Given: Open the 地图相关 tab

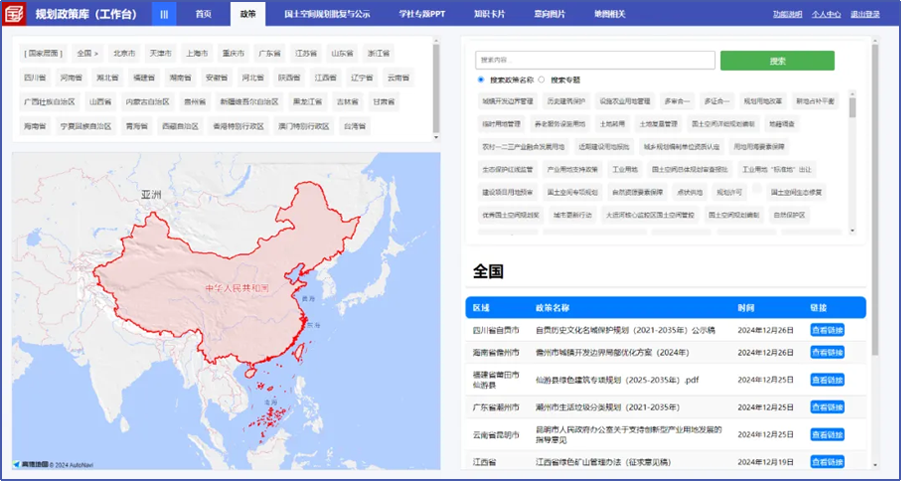Looking at the screenshot, I should tap(610, 14).
